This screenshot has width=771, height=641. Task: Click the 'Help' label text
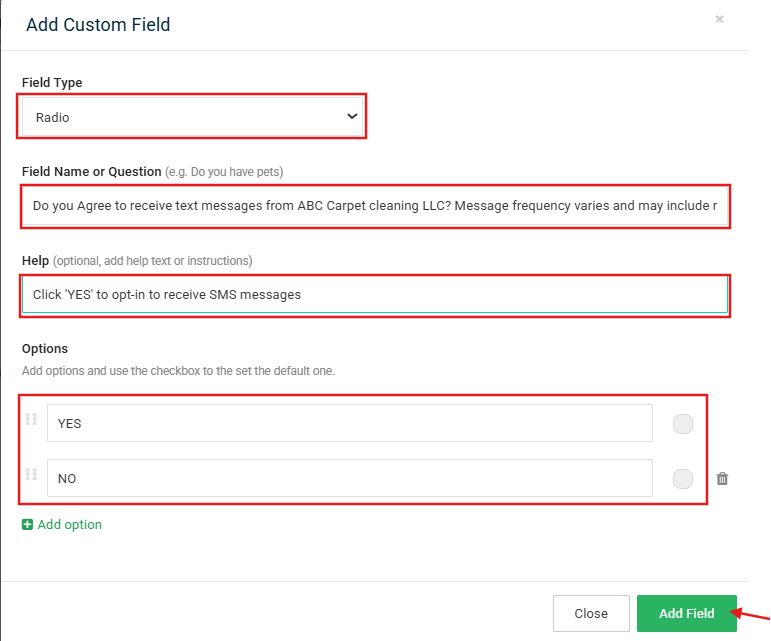pyautogui.click(x=35, y=261)
